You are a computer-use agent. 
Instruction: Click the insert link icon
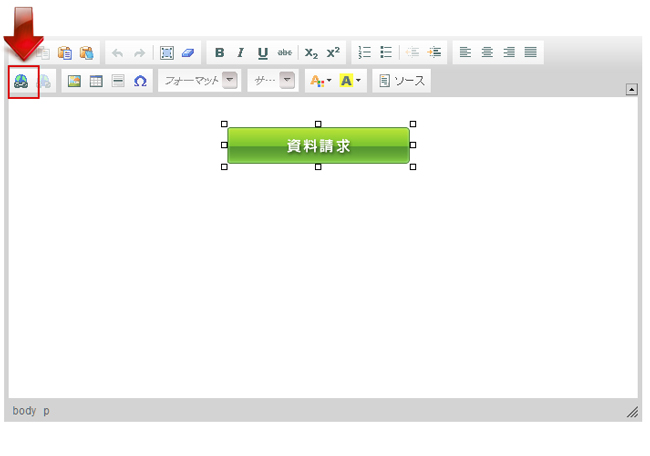pos(21,81)
